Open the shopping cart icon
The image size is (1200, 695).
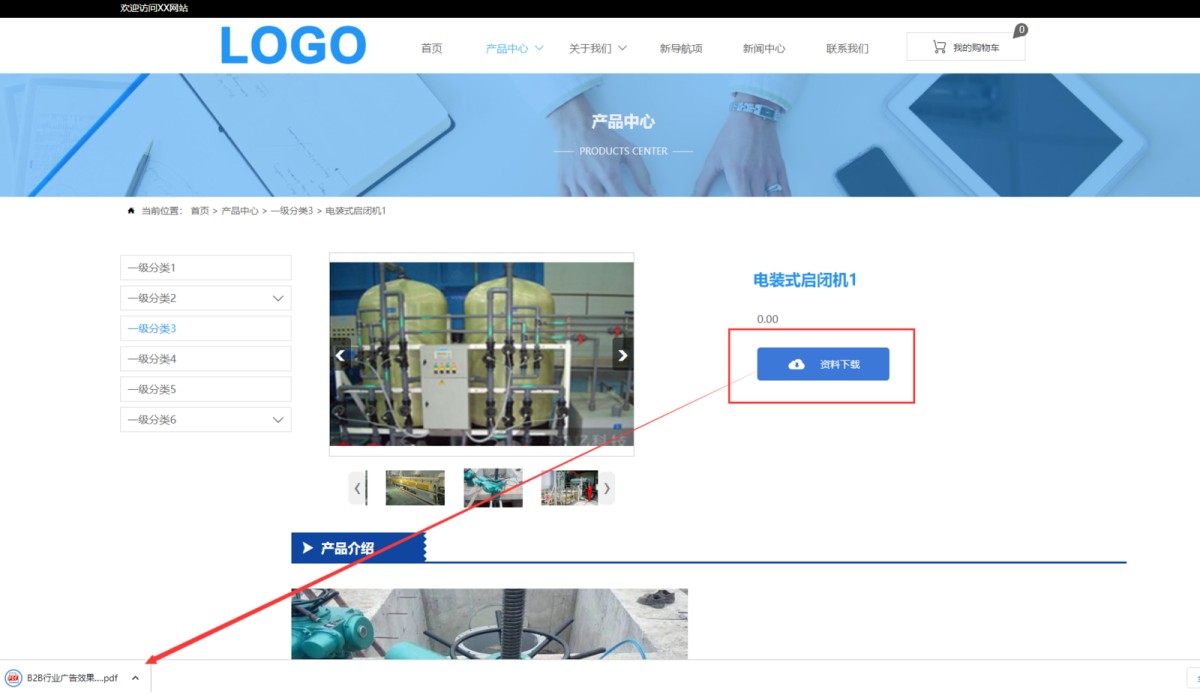[939, 47]
